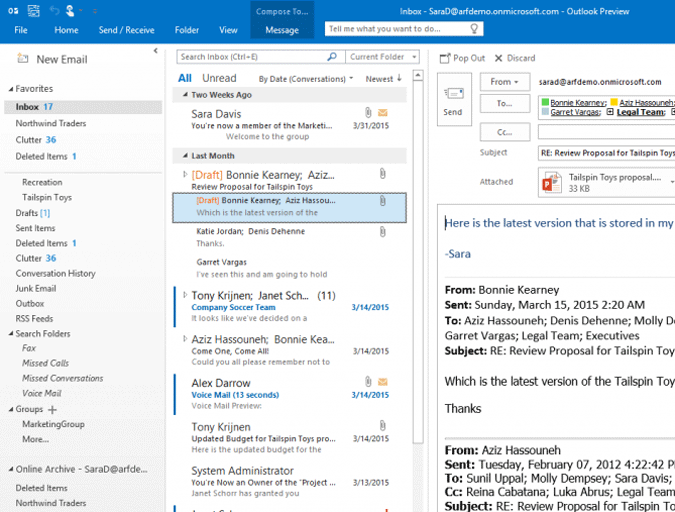The width and height of the screenshot is (675, 512).
Task: Open the From account dropdown
Action: click(x=504, y=82)
